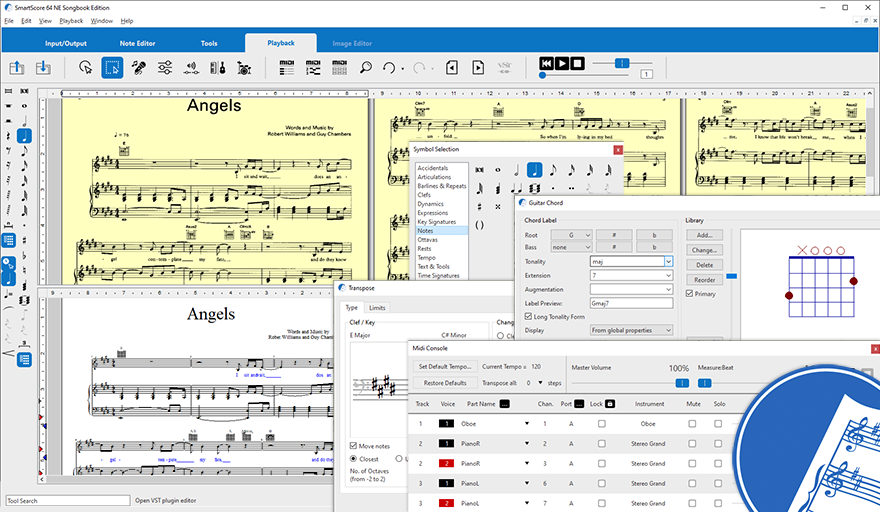Open the File menu
880x512 pixels.
pos(9,21)
